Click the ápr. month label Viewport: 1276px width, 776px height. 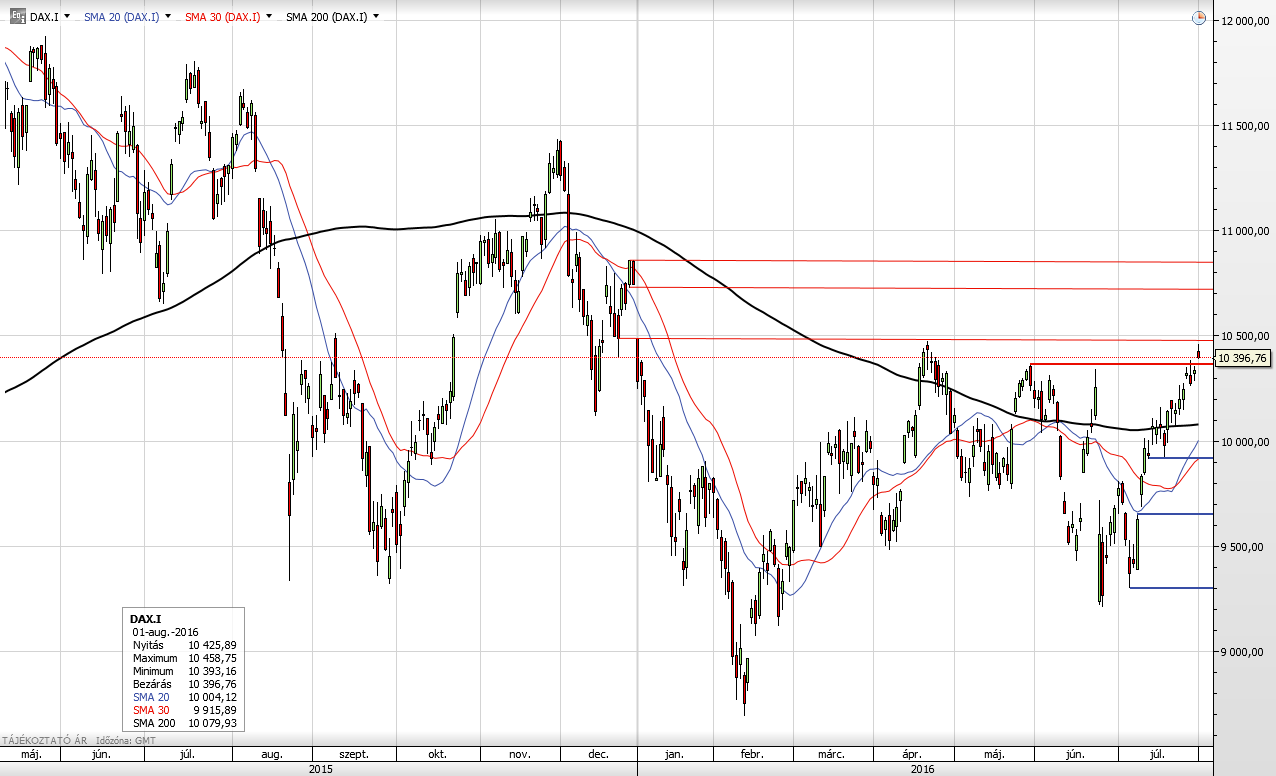click(914, 755)
